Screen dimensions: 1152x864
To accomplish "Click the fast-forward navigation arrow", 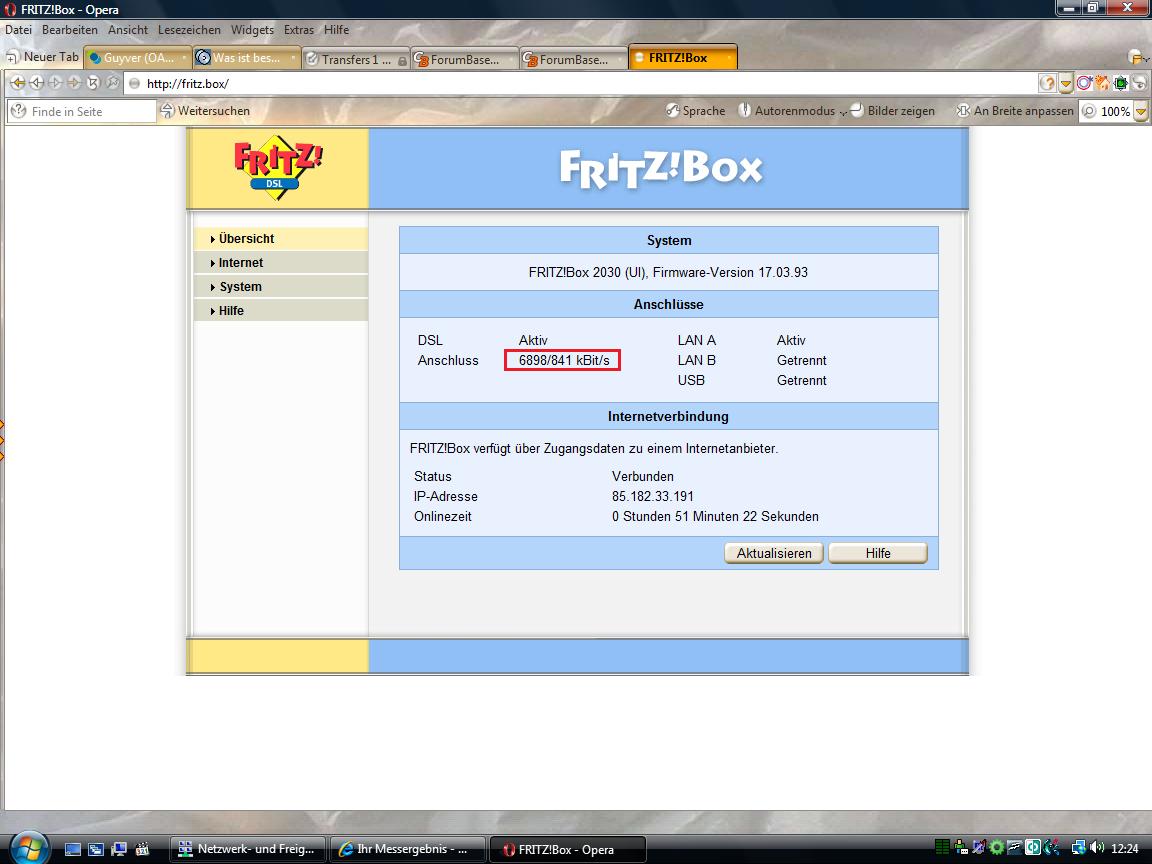I will (74, 83).
